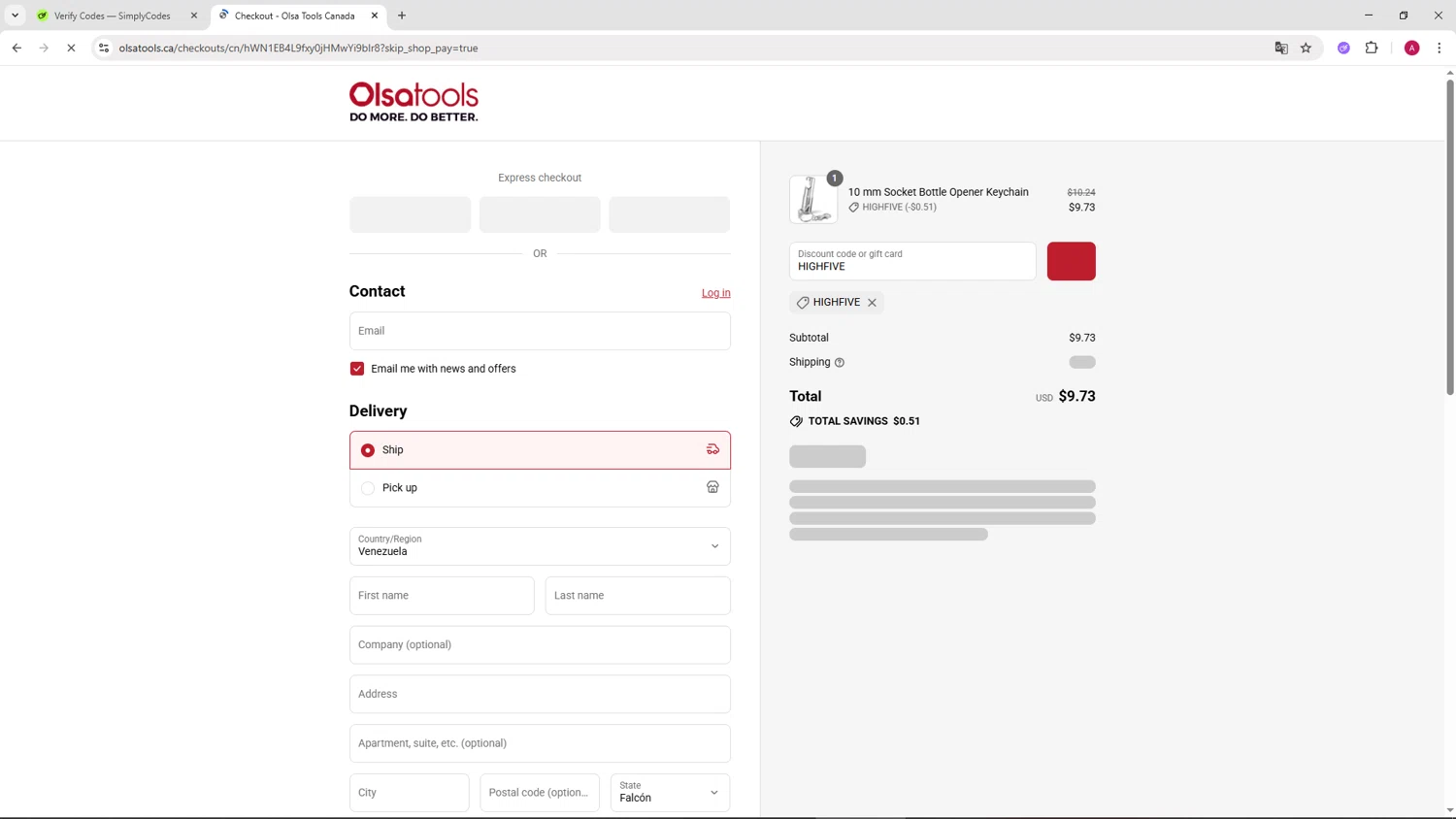Click the keychain product thumbnail
1456x819 pixels.
pos(813,199)
